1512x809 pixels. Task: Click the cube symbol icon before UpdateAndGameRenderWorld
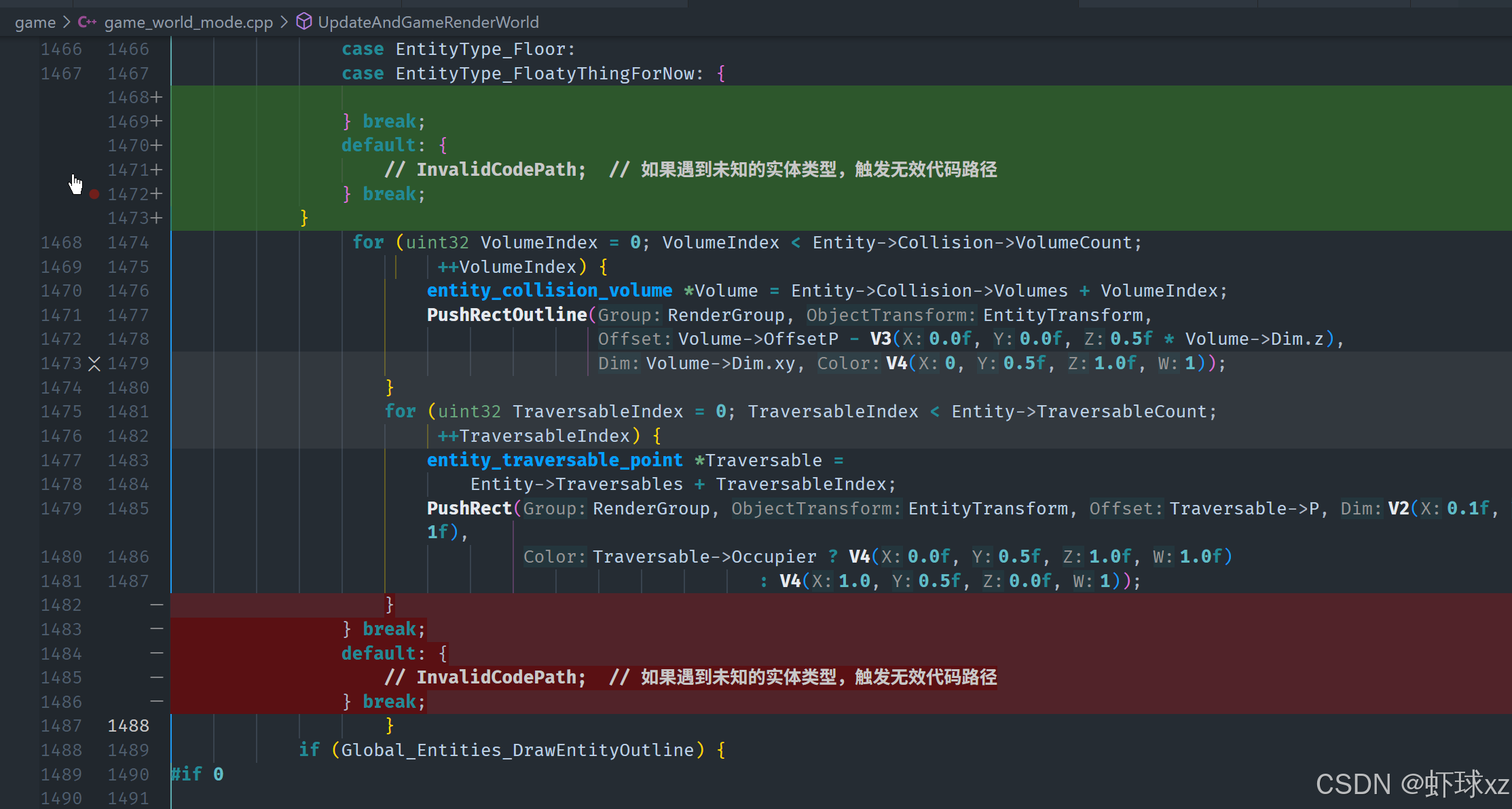tap(304, 22)
